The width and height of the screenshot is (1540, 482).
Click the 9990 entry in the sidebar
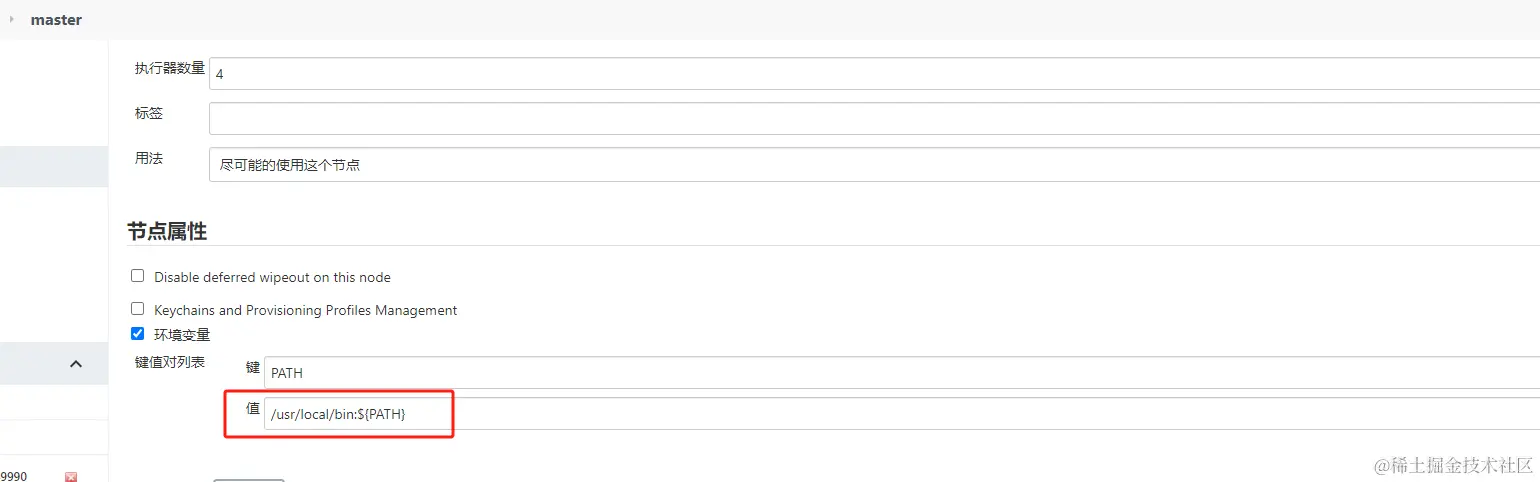14,476
